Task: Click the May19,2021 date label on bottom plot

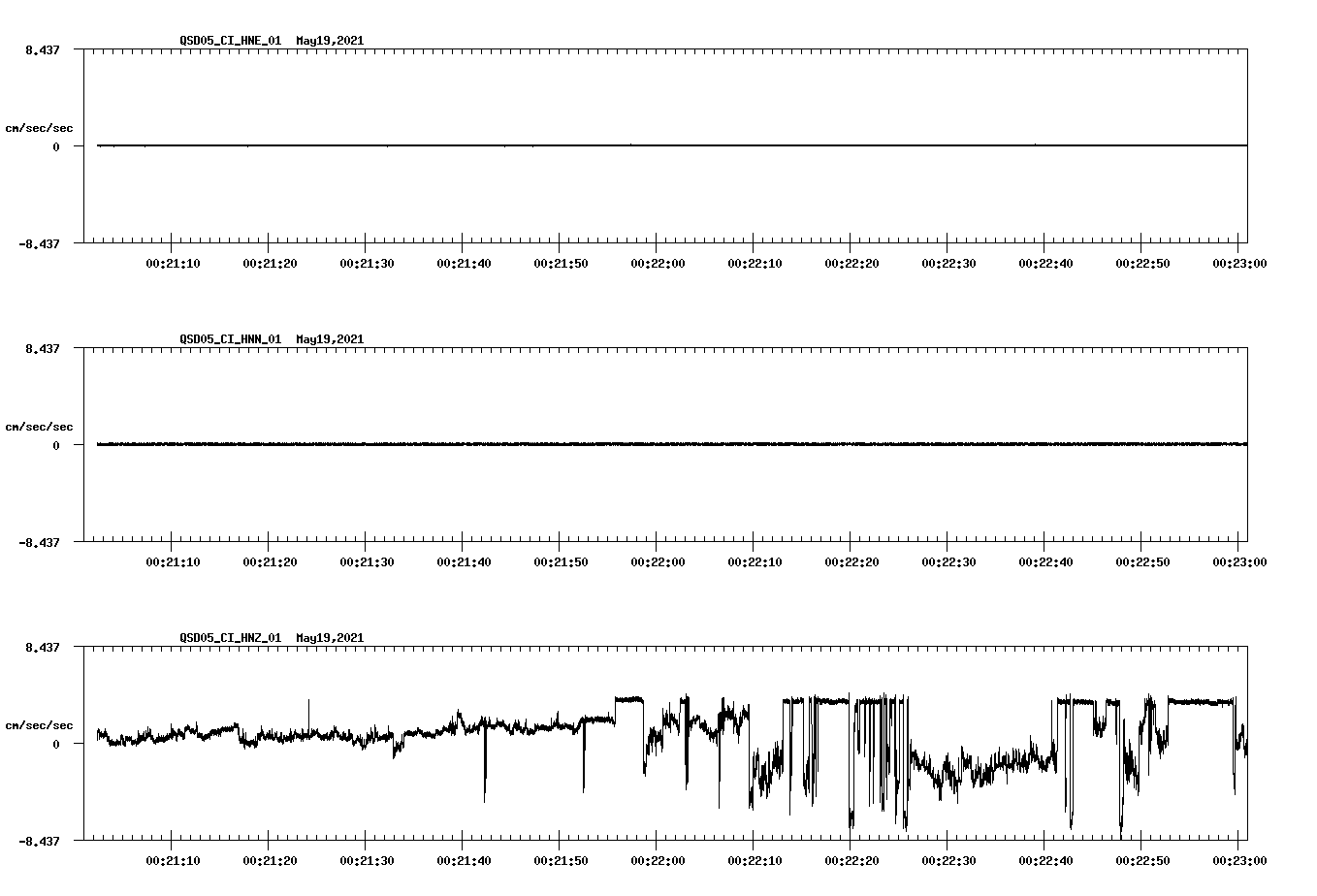Action: tap(330, 638)
